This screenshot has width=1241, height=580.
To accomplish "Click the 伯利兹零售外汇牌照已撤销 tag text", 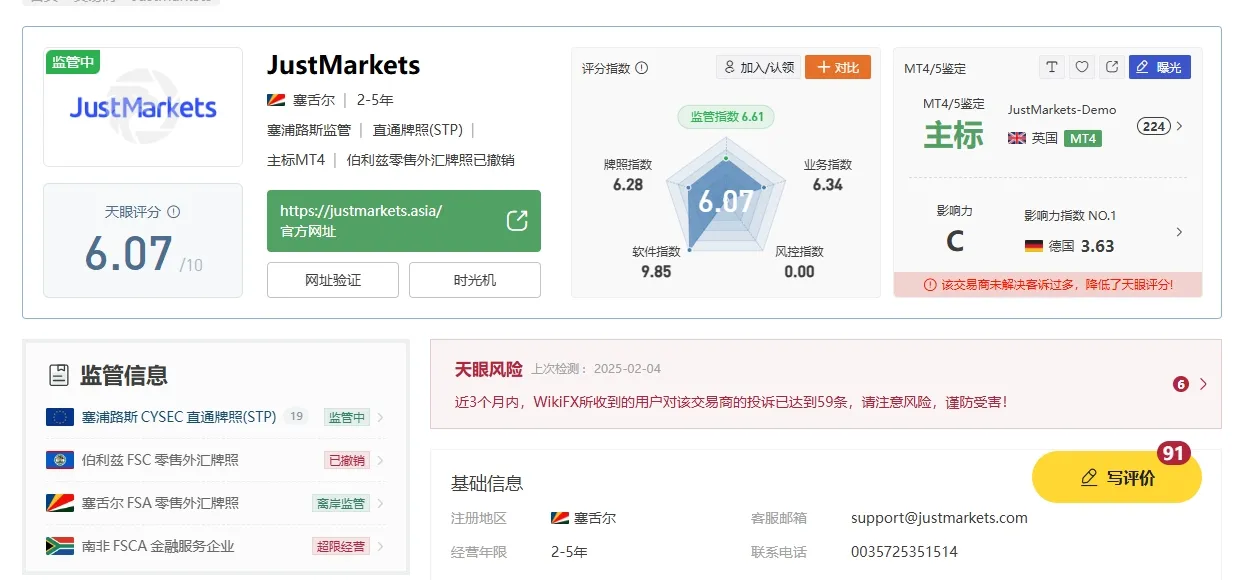I will coord(431,160).
